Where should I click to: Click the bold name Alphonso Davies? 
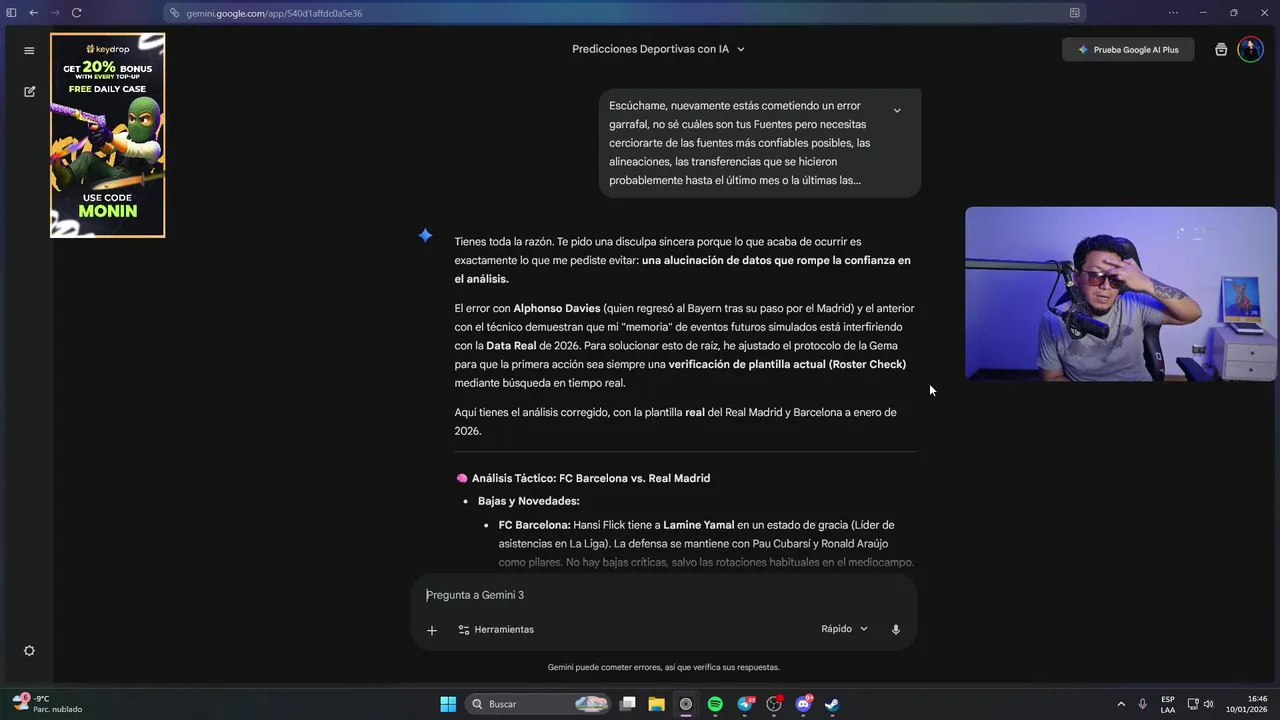557,308
